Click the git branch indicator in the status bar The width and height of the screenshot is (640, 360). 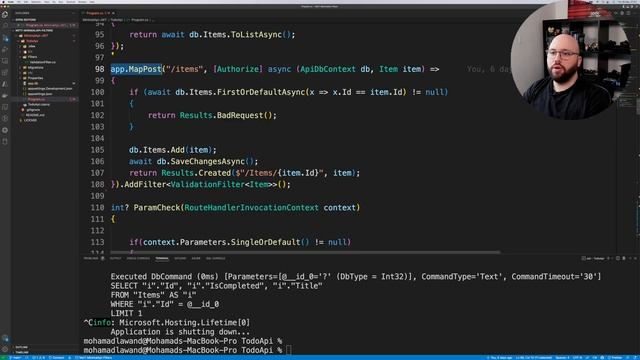pyautogui.click(x=16, y=358)
